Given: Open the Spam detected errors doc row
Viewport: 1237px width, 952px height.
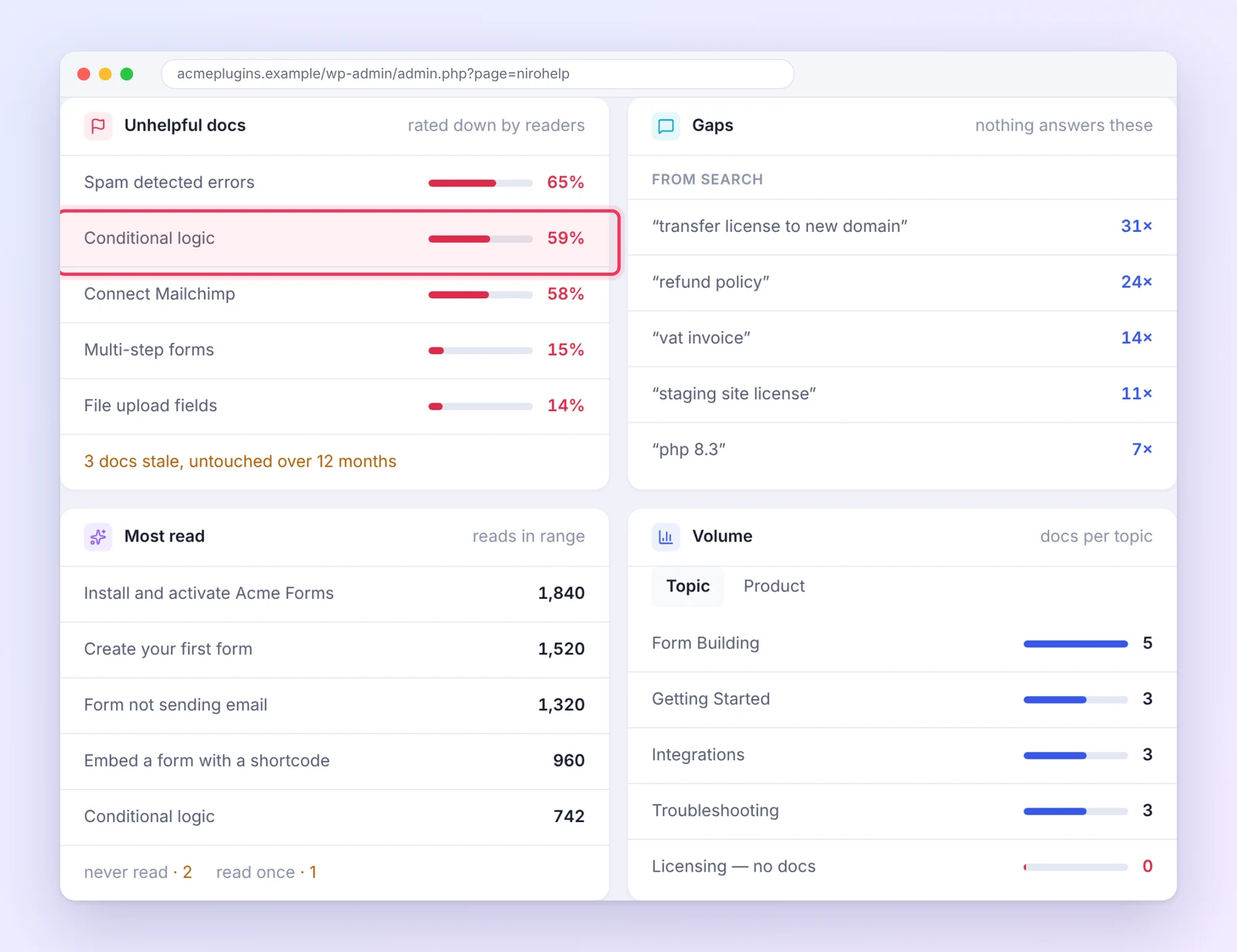Looking at the screenshot, I should pyautogui.click(x=335, y=183).
